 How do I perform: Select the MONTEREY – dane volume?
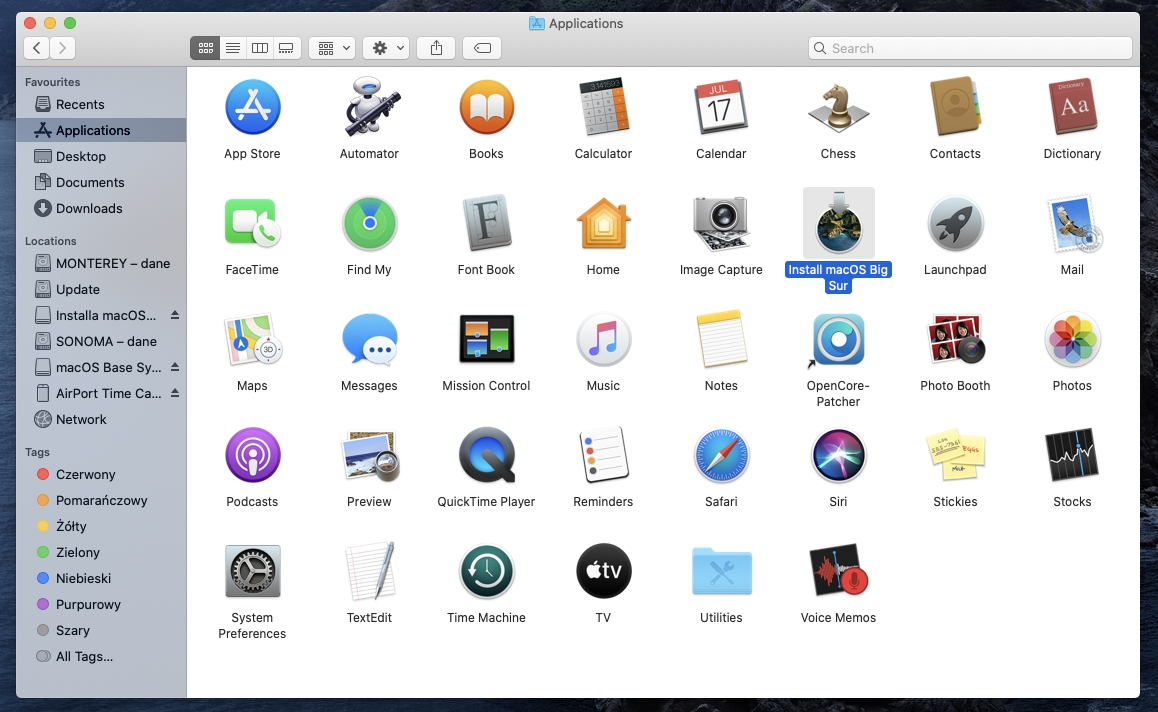tap(102, 263)
